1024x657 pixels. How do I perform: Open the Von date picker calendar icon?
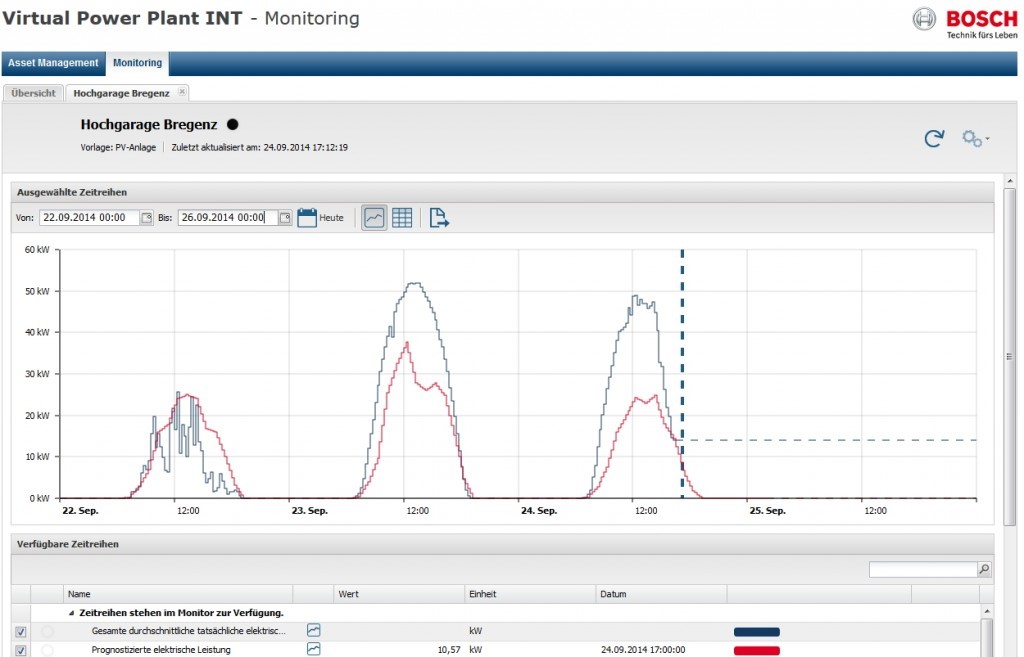coord(147,218)
